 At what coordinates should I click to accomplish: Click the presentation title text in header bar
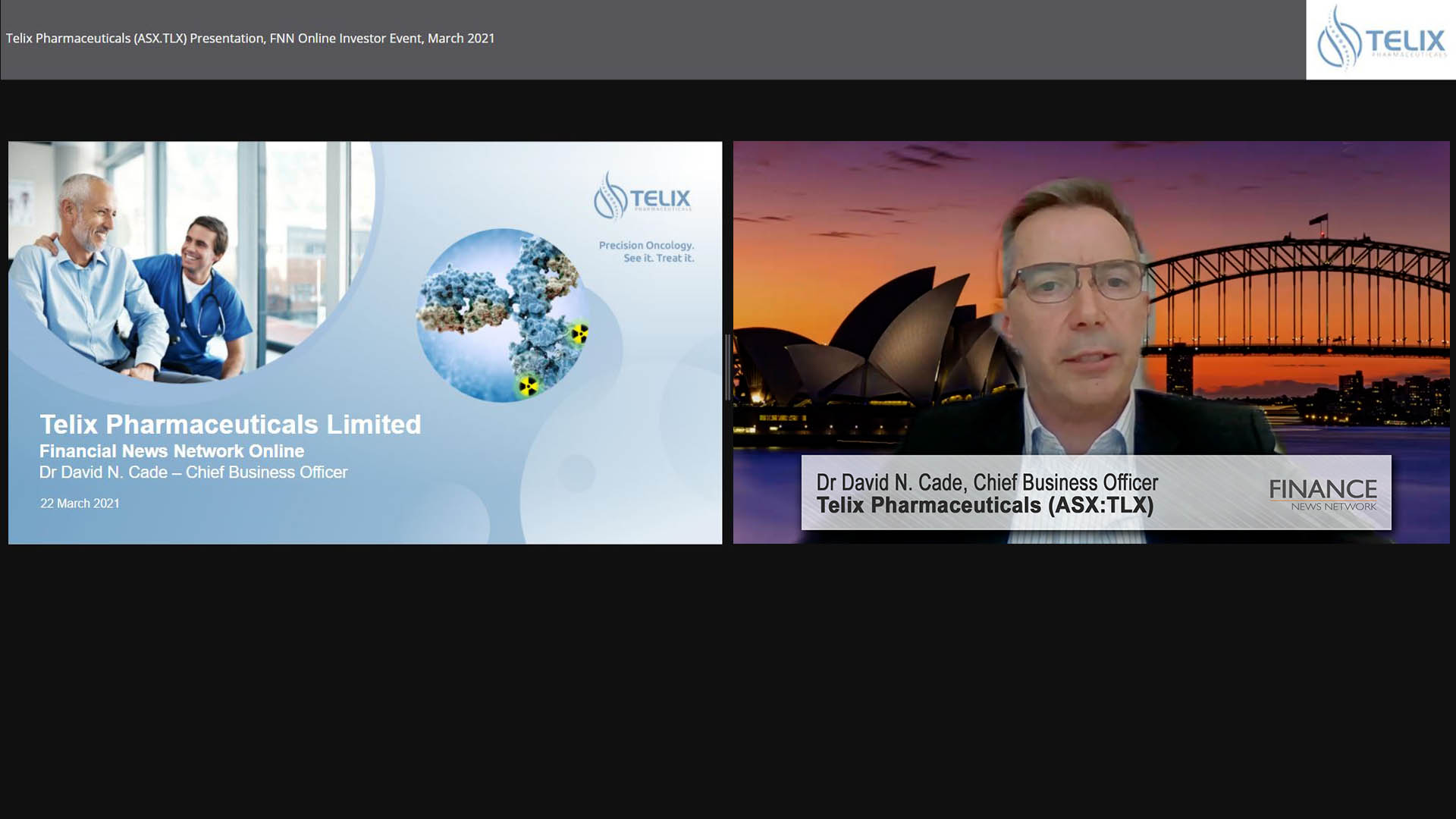[x=250, y=39]
